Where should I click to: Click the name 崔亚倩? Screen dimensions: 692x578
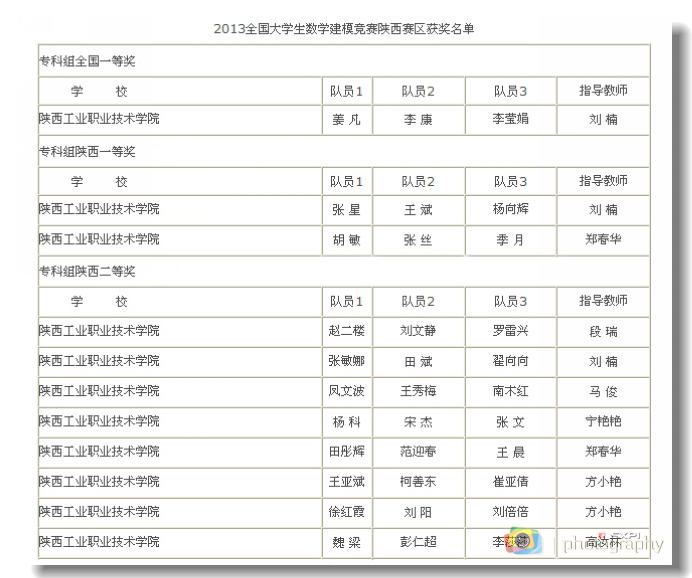510,482
